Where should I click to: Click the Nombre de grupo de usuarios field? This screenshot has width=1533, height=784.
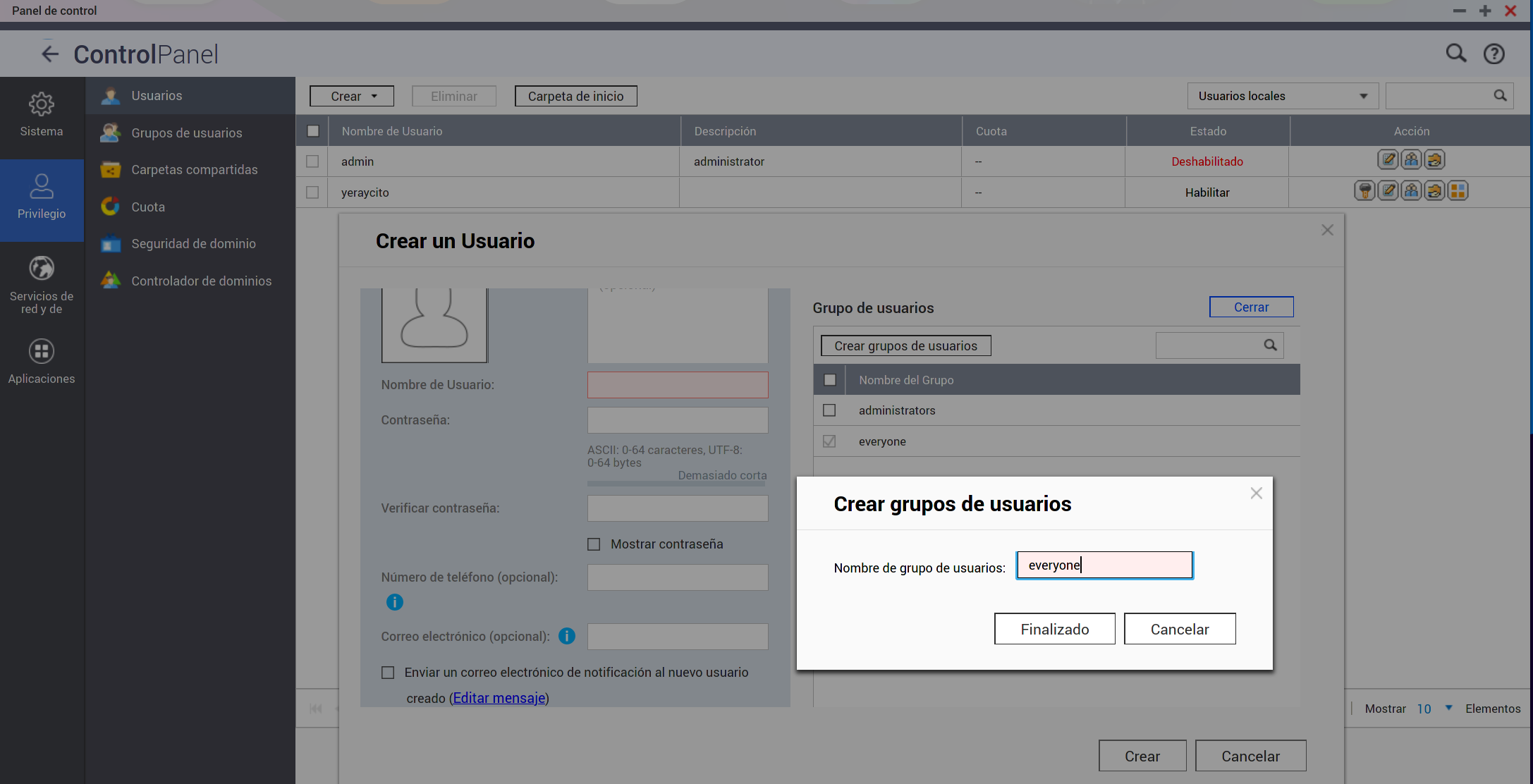[1104, 565]
